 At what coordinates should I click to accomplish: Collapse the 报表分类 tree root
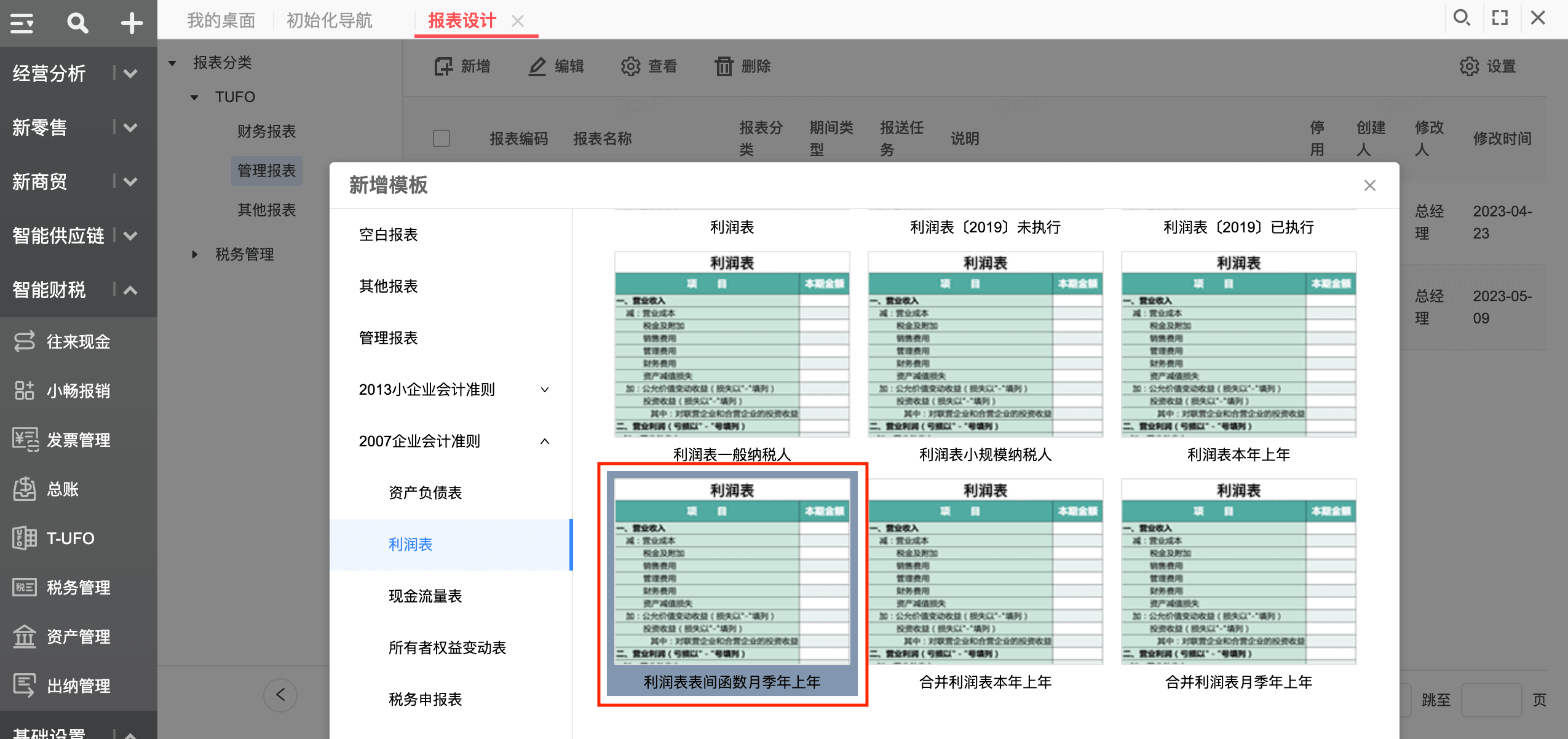173,63
